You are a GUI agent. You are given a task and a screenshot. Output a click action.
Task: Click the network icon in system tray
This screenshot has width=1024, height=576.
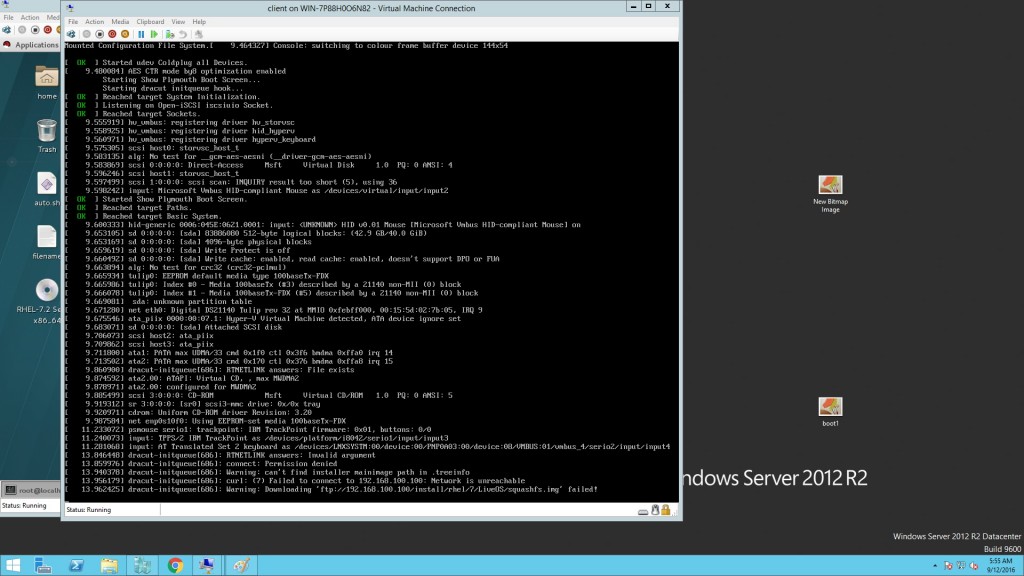click(x=961, y=566)
